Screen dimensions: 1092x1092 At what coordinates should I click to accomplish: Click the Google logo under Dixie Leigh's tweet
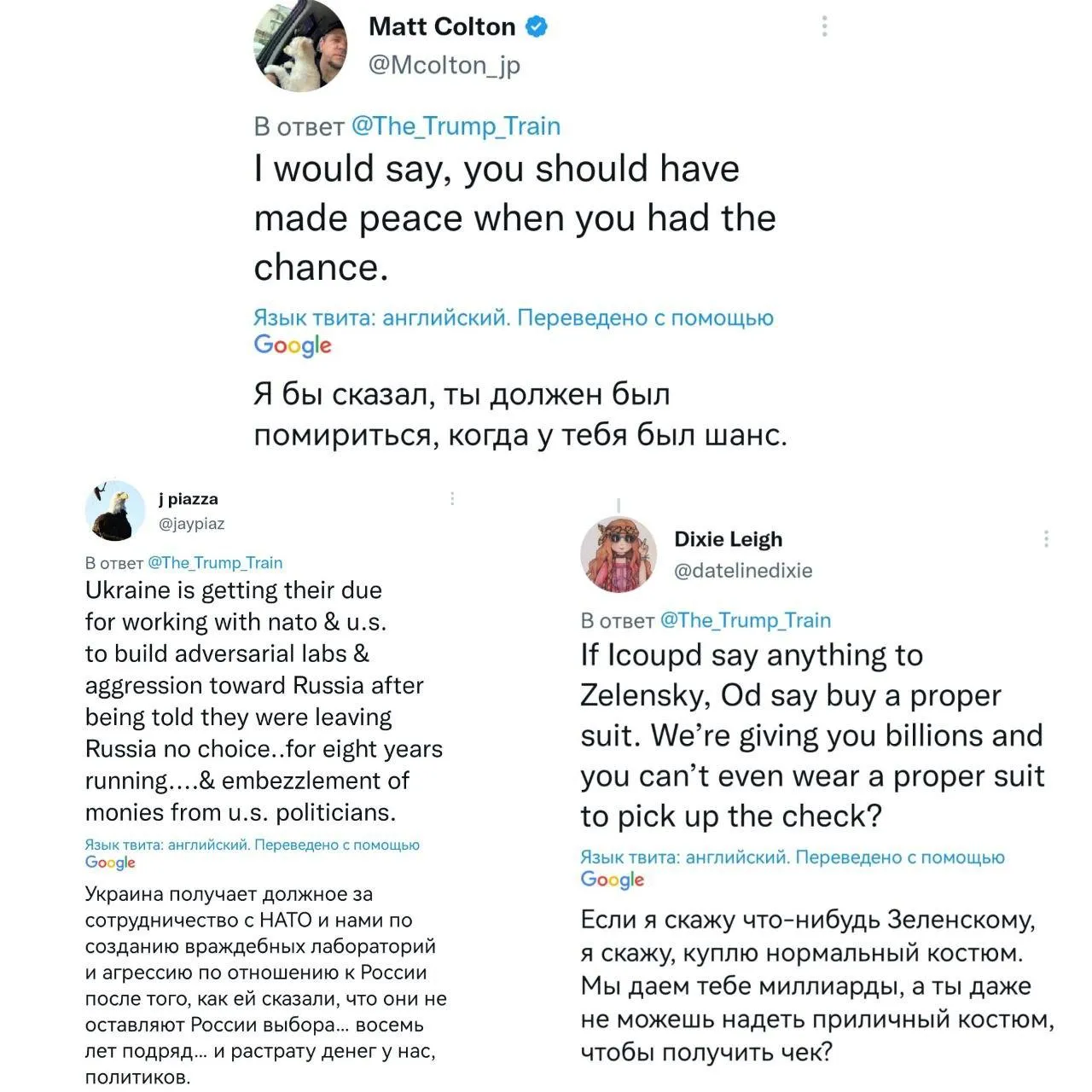pyautogui.click(x=613, y=880)
